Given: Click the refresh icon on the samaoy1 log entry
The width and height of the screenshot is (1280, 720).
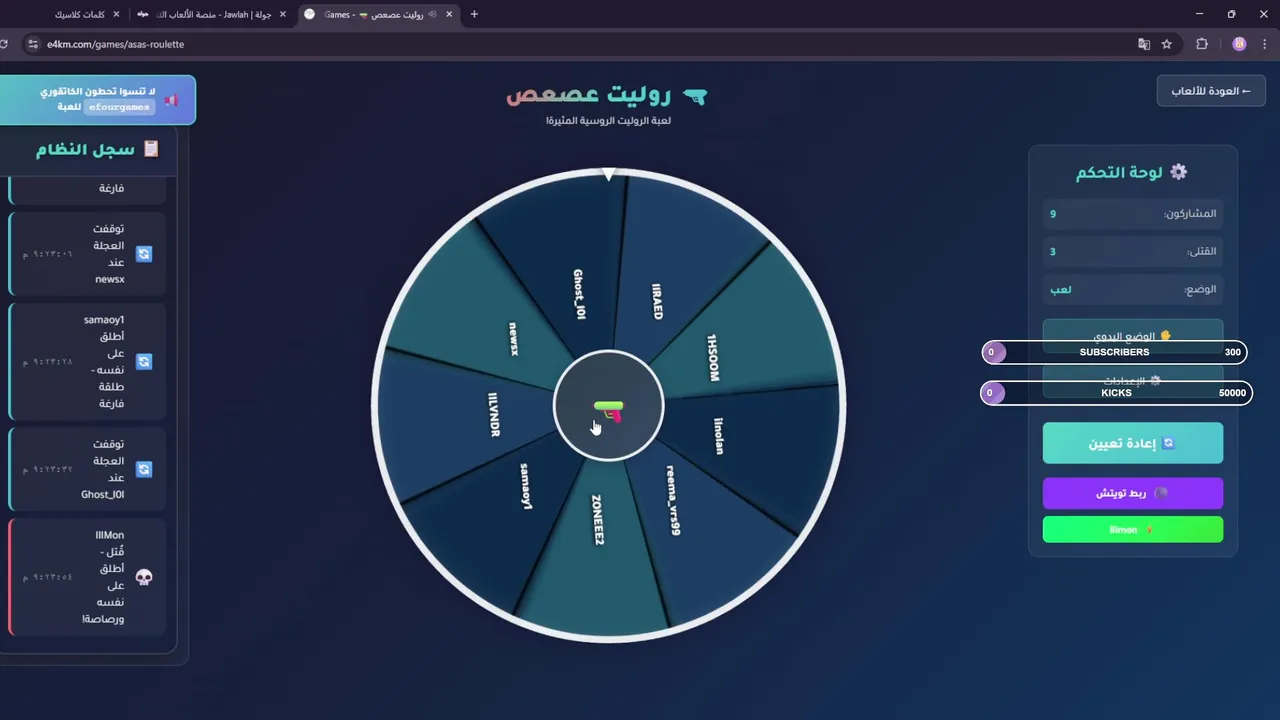Looking at the screenshot, I should click(x=144, y=361).
